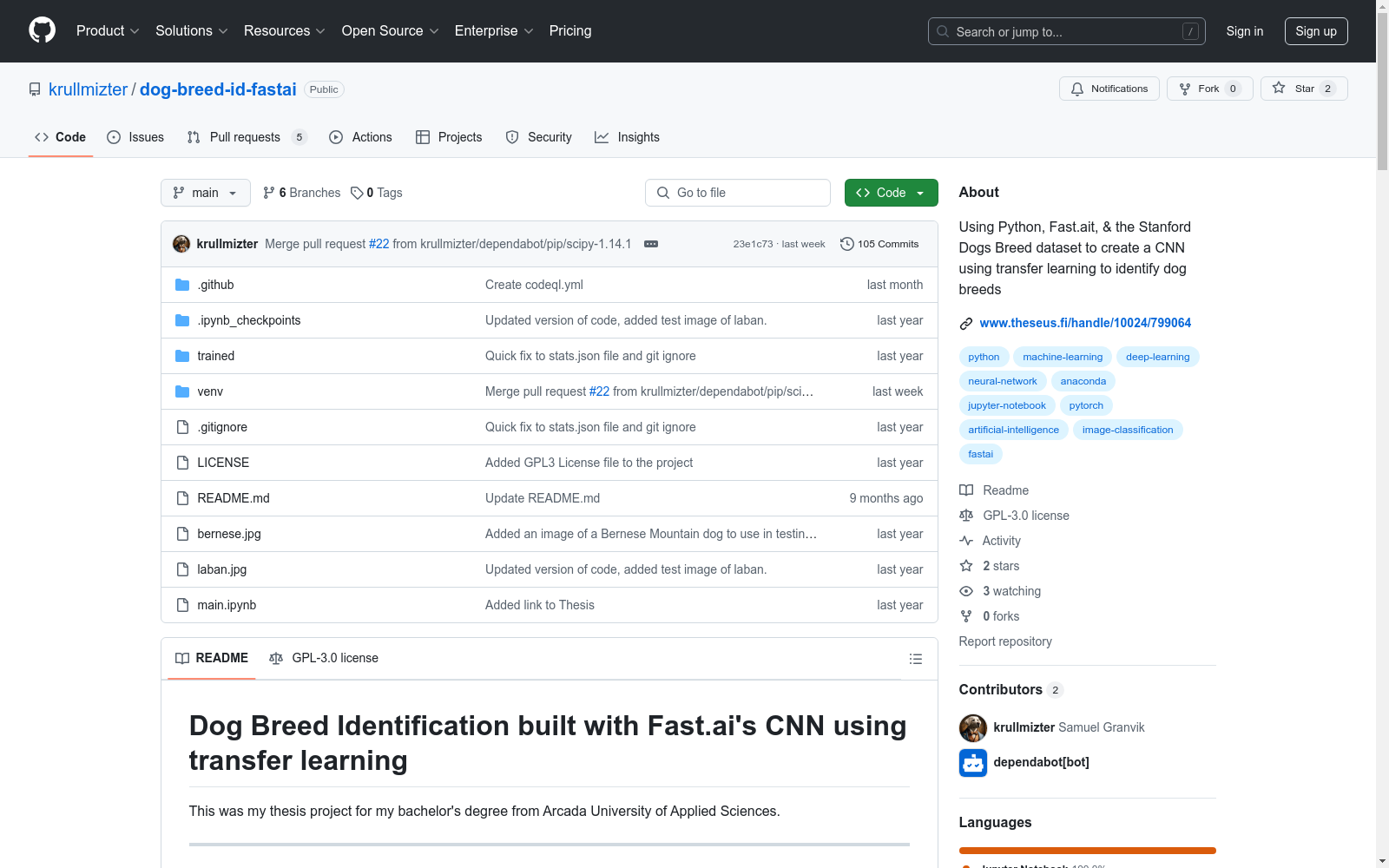Open the Pricing link
This screenshot has height=868, width=1389.
pos(570,30)
